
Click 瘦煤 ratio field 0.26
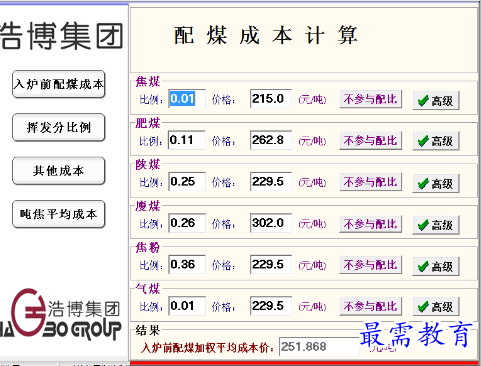pyautogui.click(x=187, y=223)
